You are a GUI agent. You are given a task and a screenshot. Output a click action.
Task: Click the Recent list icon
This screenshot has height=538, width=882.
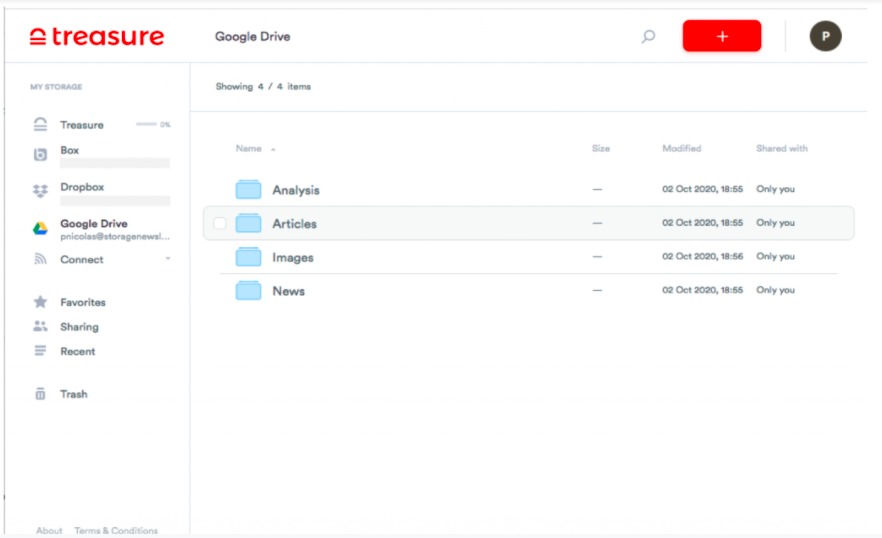40,351
